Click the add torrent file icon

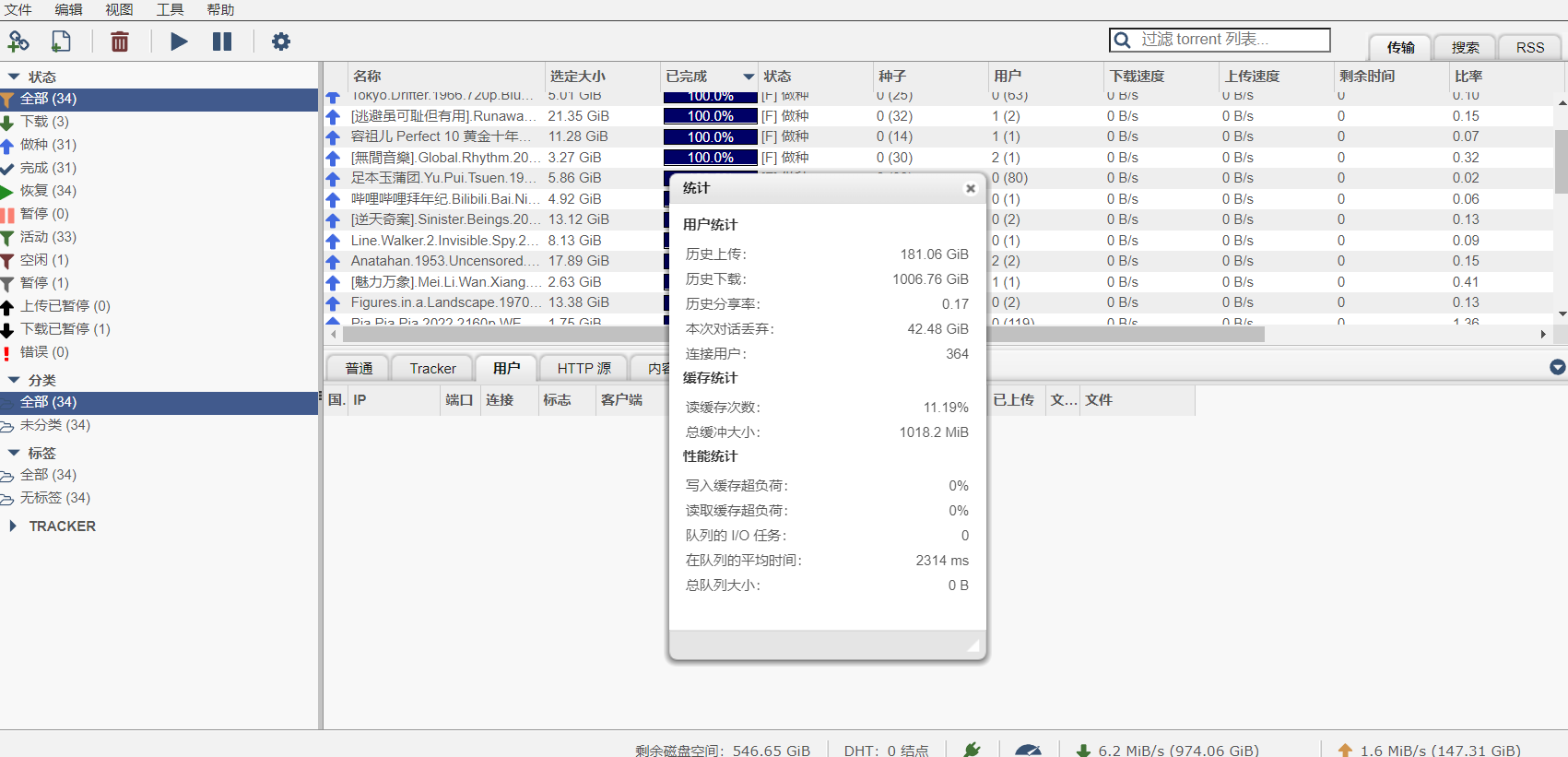pyautogui.click(x=61, y=41)
